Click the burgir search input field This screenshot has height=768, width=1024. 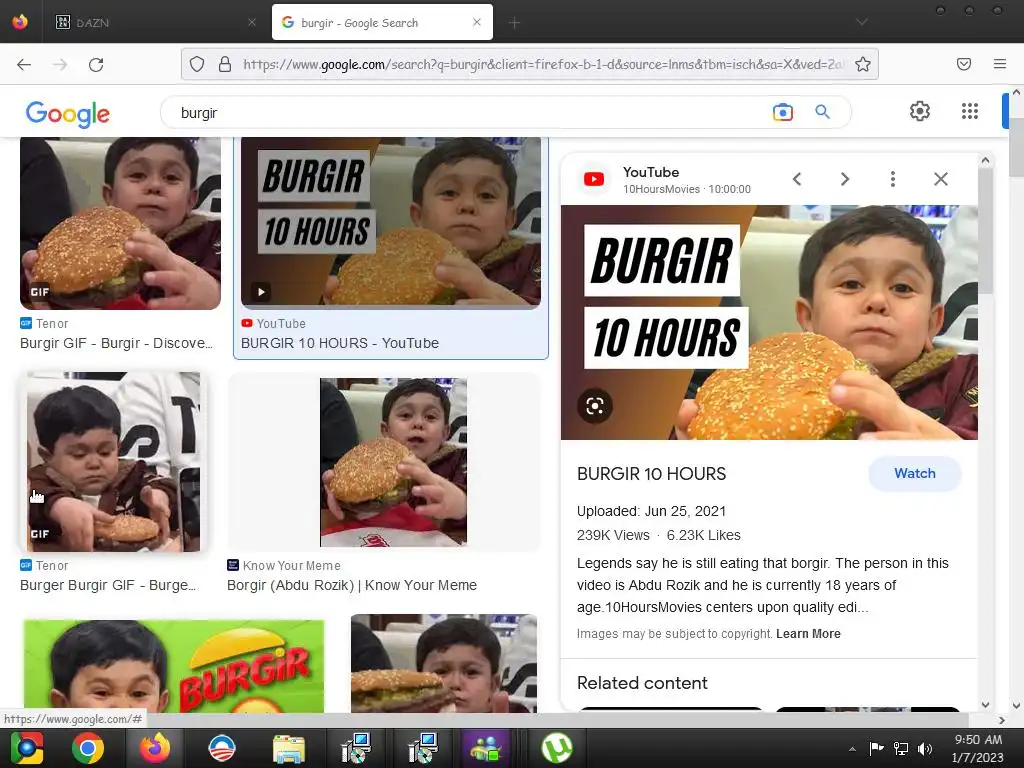click(x=470, y=112)
